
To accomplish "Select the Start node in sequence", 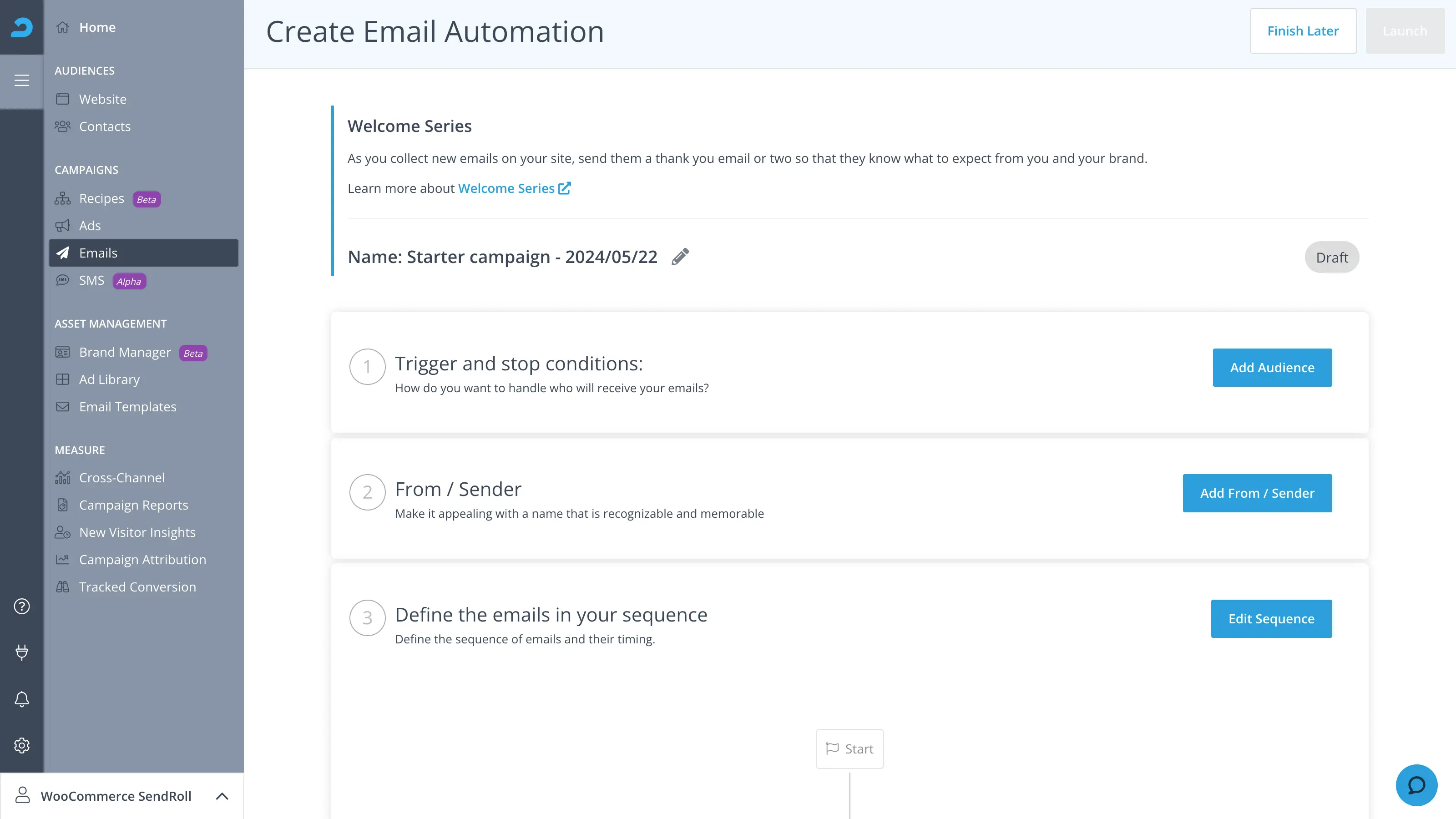I will (x=849, y=748).
